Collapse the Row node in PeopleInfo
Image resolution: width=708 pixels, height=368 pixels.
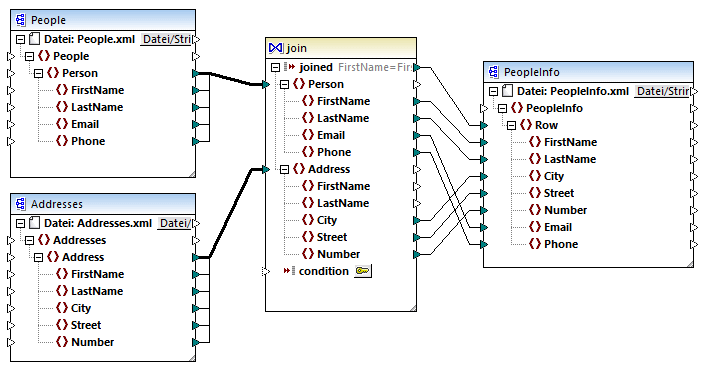pyautogui.click(x=512, y=125)
